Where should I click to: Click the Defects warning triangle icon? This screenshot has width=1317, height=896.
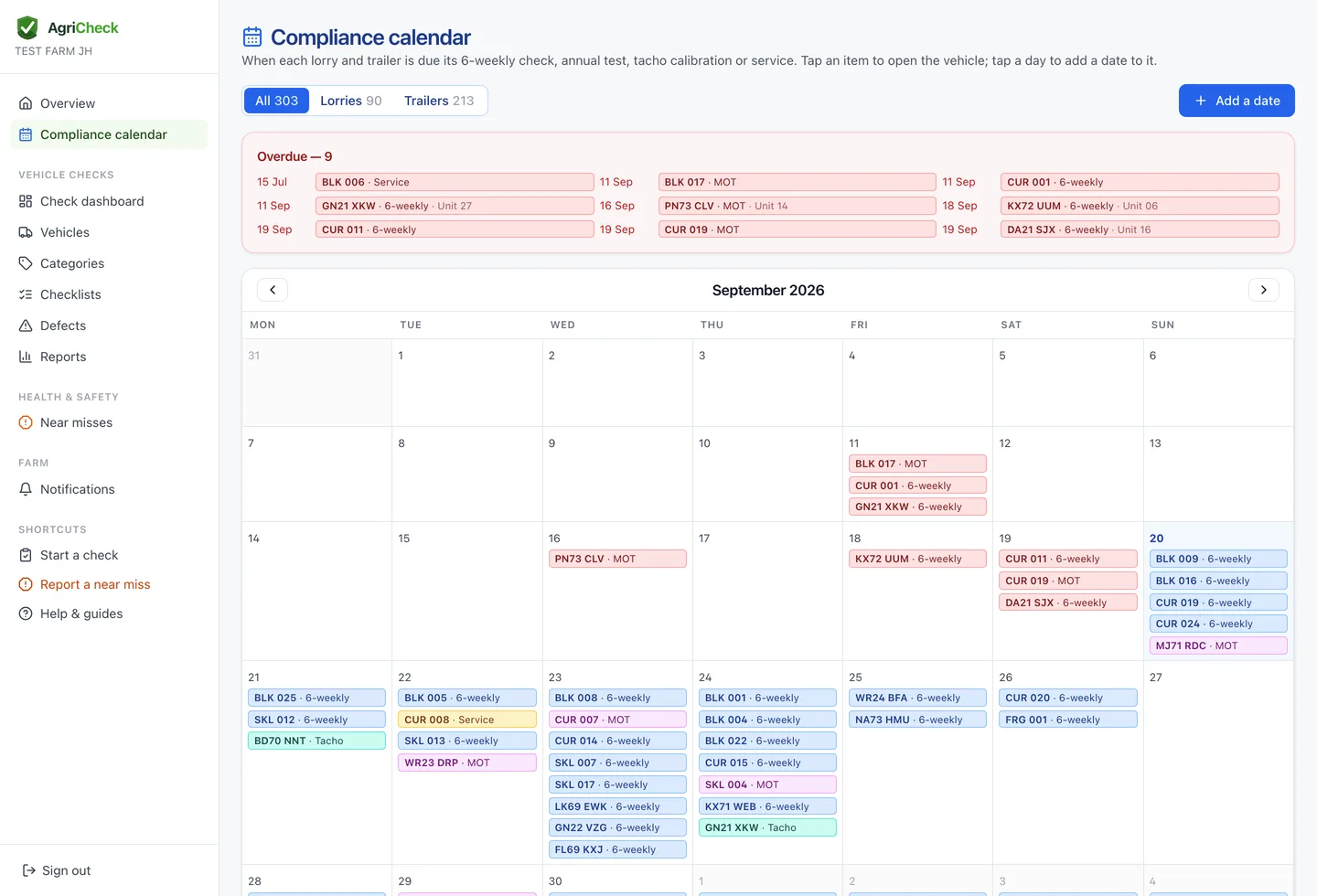26,325
